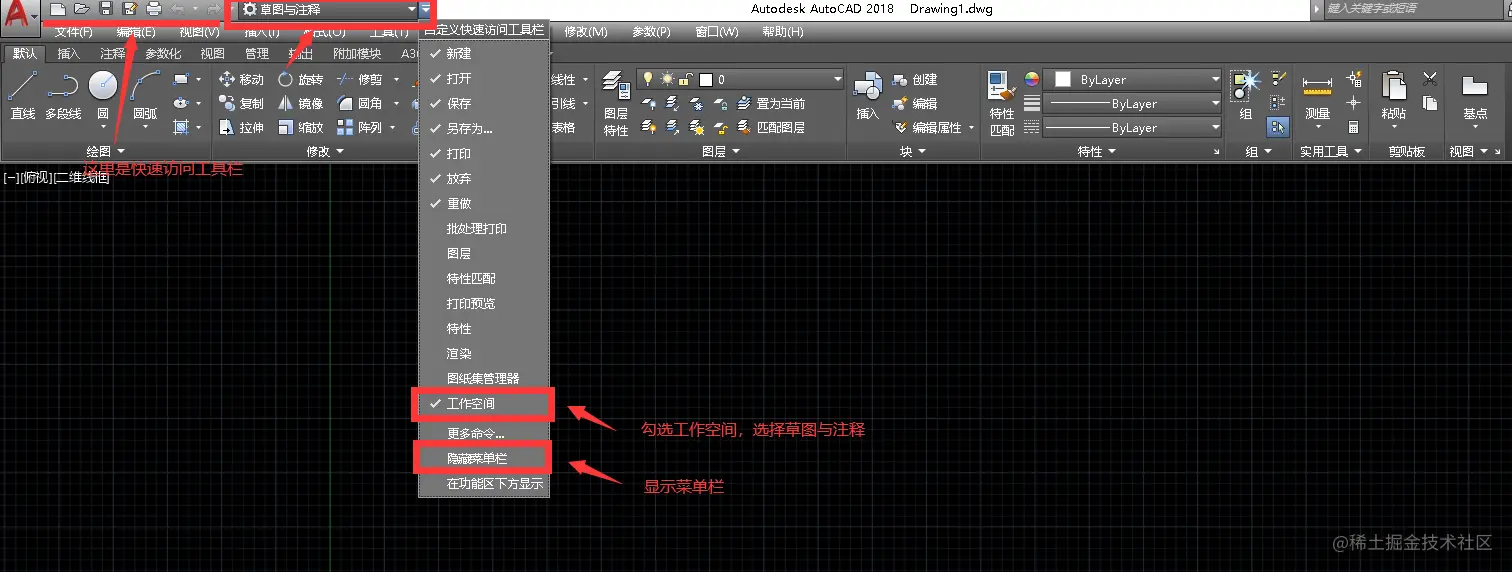Uncheck 重做 in the customize menu
1512x572 pixels.
click(484, 203)
